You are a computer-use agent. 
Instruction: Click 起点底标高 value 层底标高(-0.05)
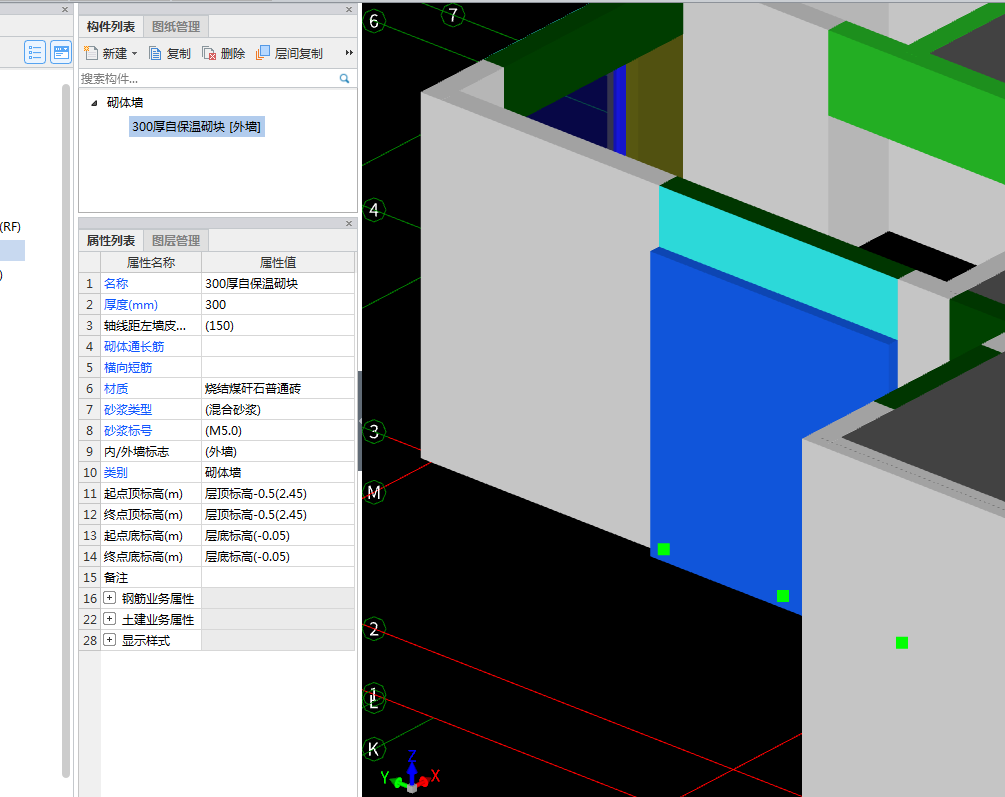(x=278, y=536)
